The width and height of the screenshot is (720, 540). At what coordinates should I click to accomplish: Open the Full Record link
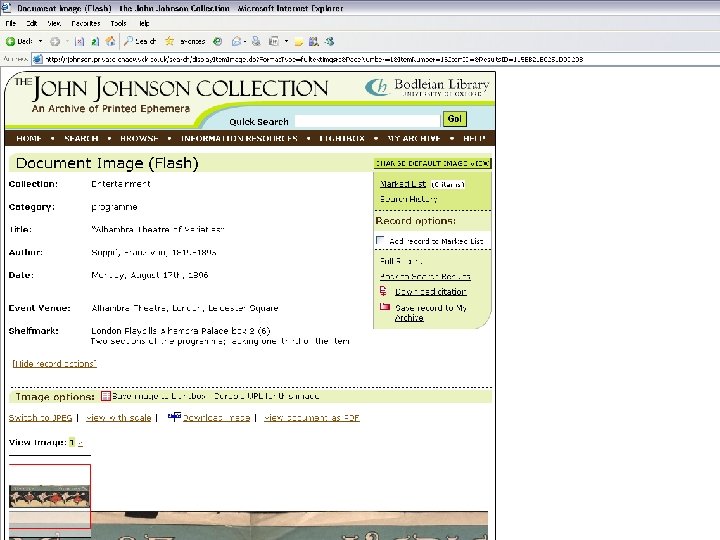[401, 261]
